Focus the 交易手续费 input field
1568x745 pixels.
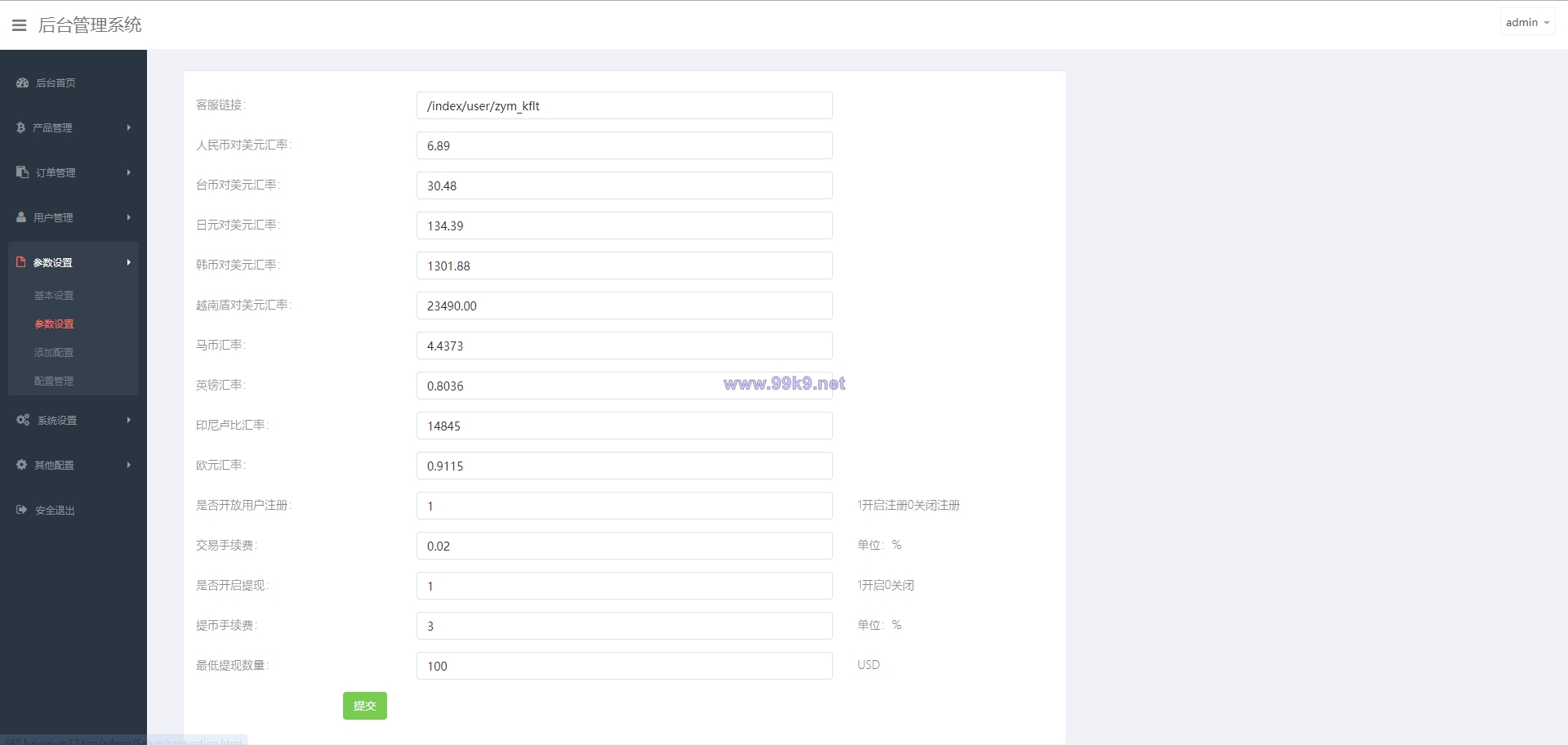(625, 546)
